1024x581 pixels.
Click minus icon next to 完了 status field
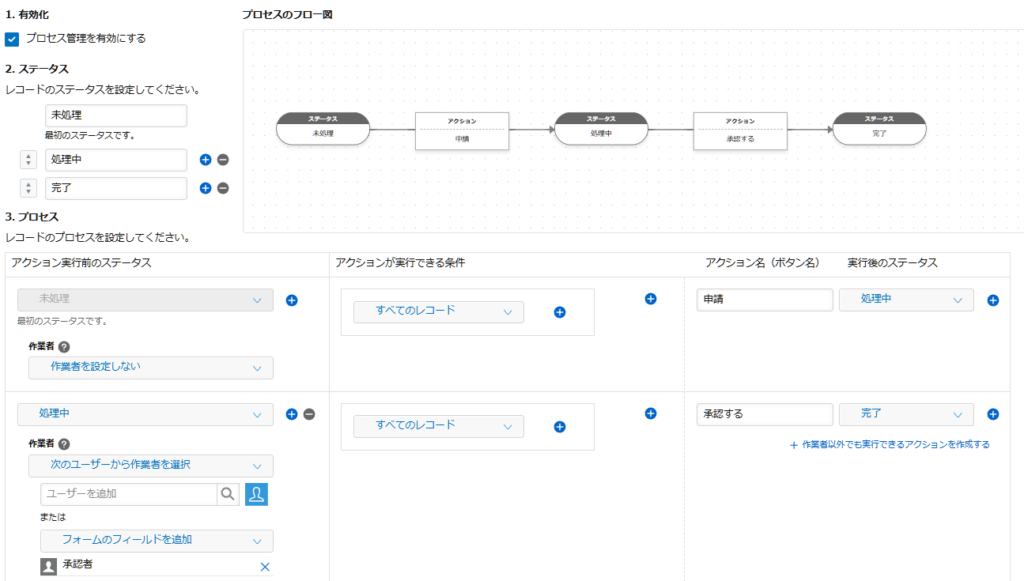(223, 188)
